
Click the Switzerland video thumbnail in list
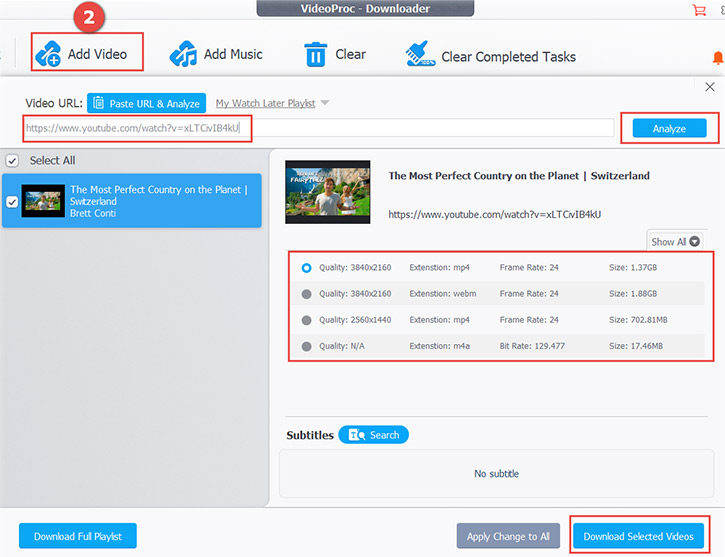43,201
